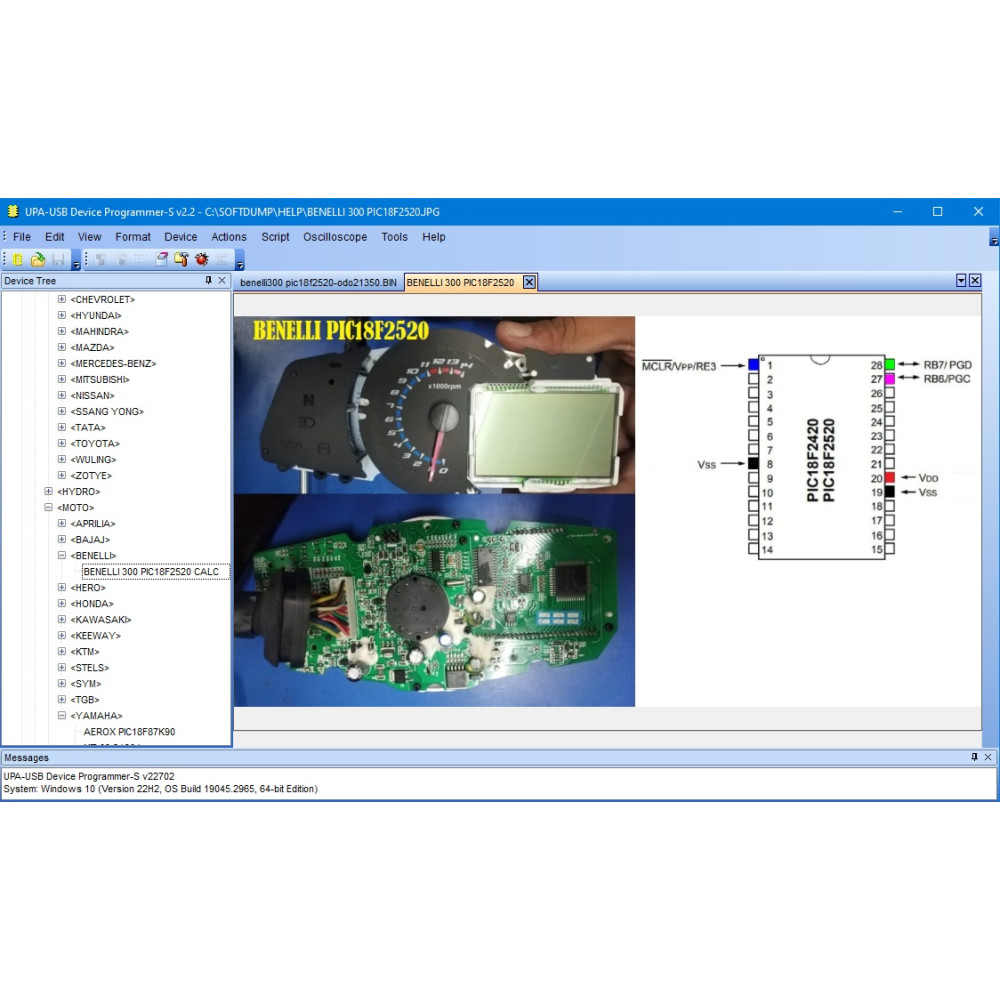
Task: Open the Device menu
Action: (x=180, y=237)
